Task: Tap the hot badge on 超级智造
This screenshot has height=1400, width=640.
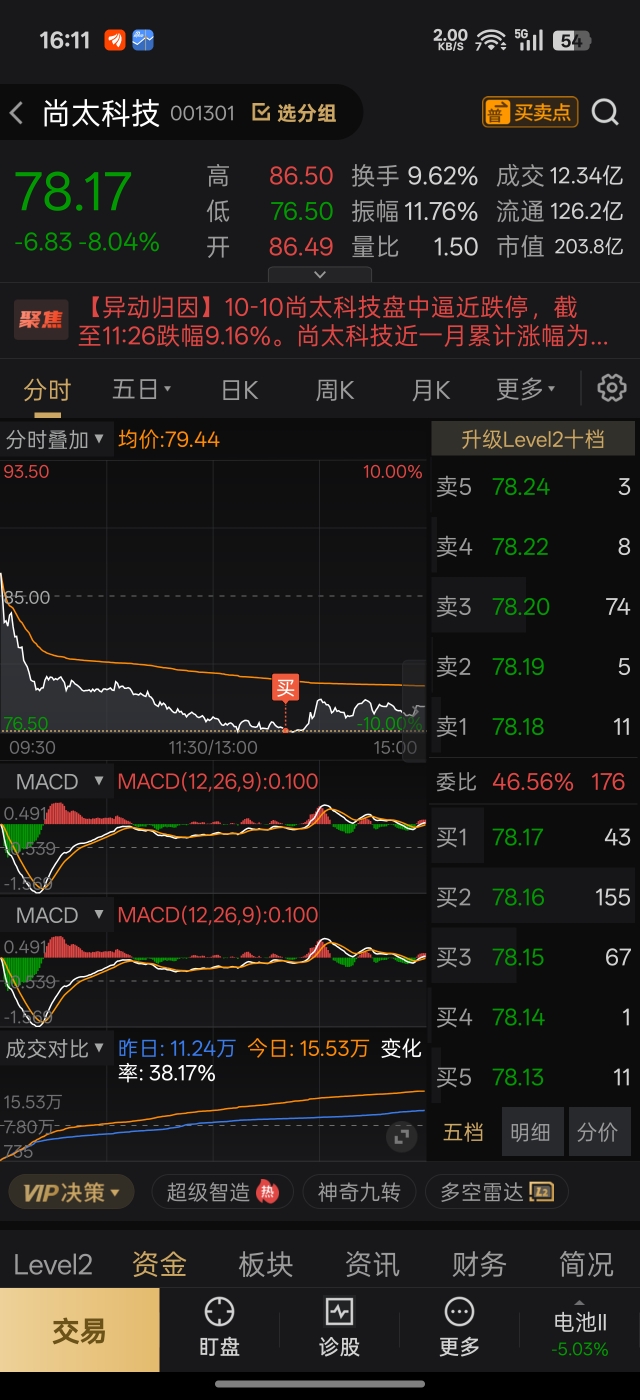Action: click(x=267, y=1192)
